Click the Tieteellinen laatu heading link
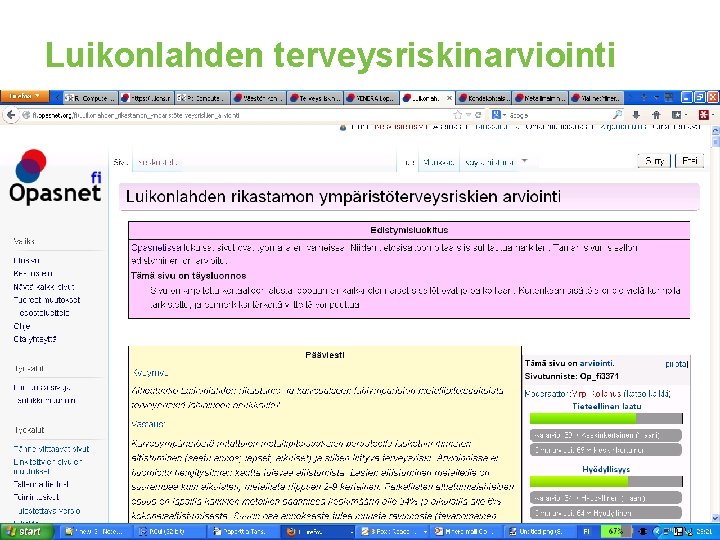This screenshot has height=540, width=720. click(607, 406)
